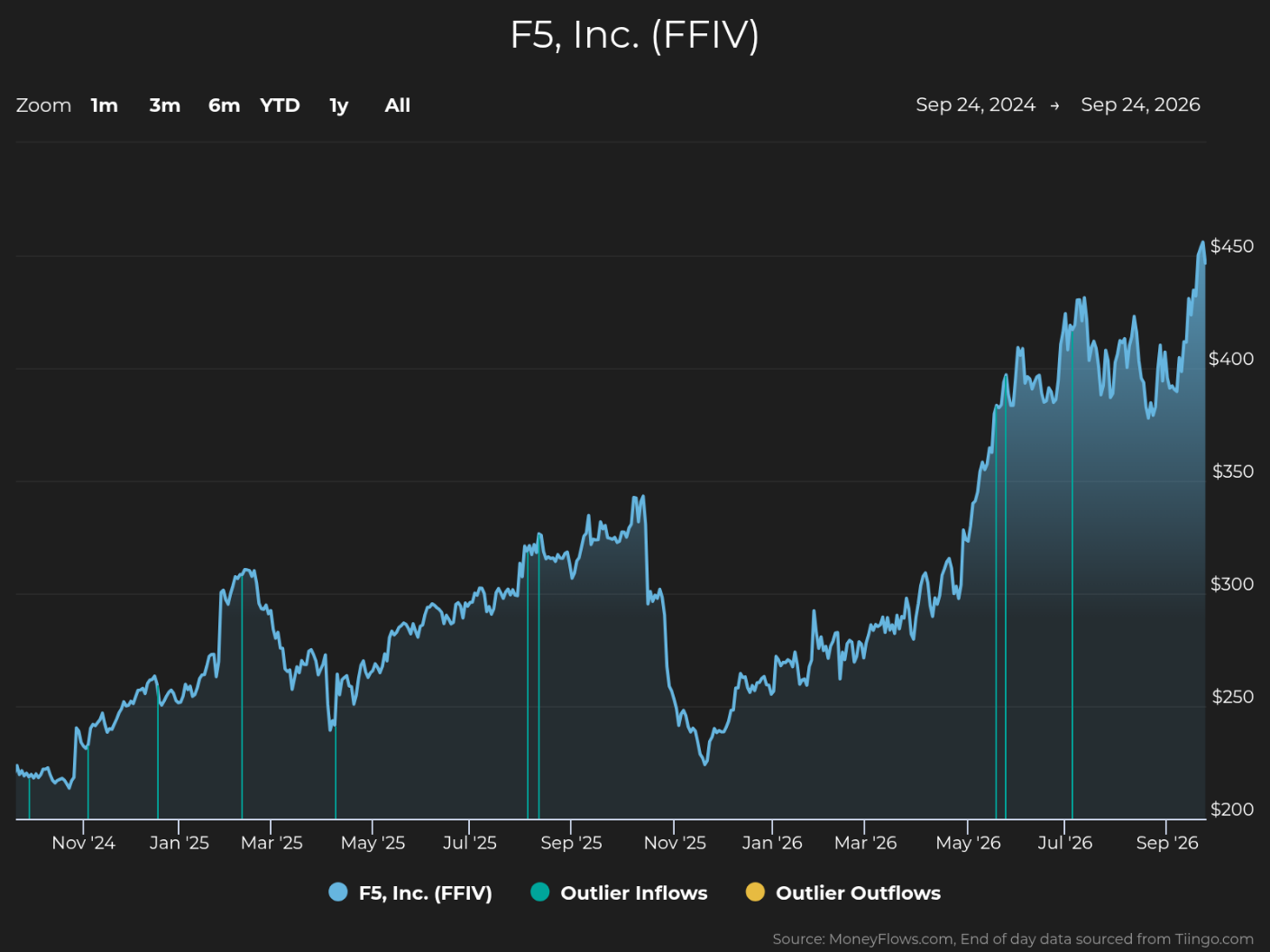Click the May '26 x-axis label

(x=969, y=843)
